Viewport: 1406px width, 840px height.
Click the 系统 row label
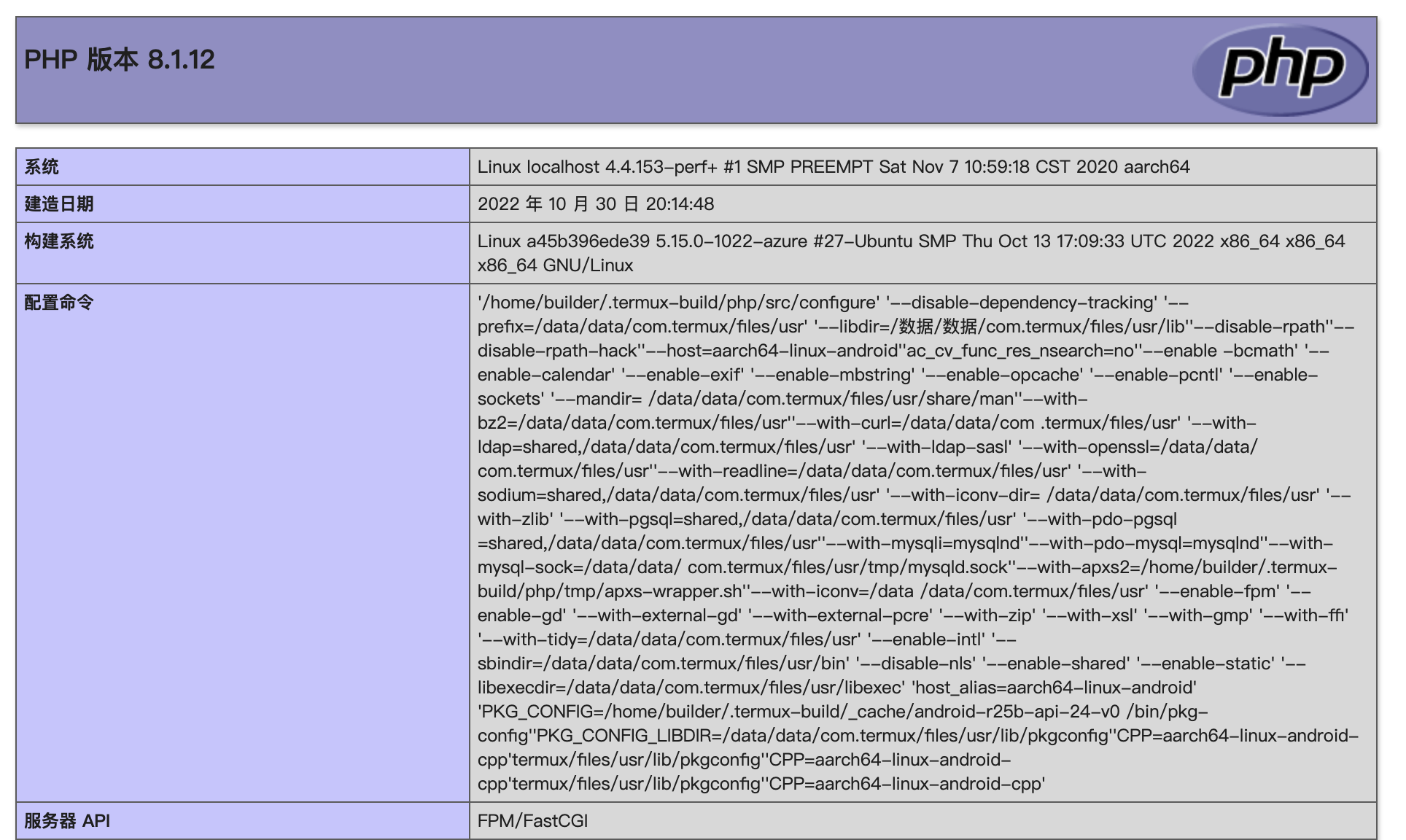point(42,167)
